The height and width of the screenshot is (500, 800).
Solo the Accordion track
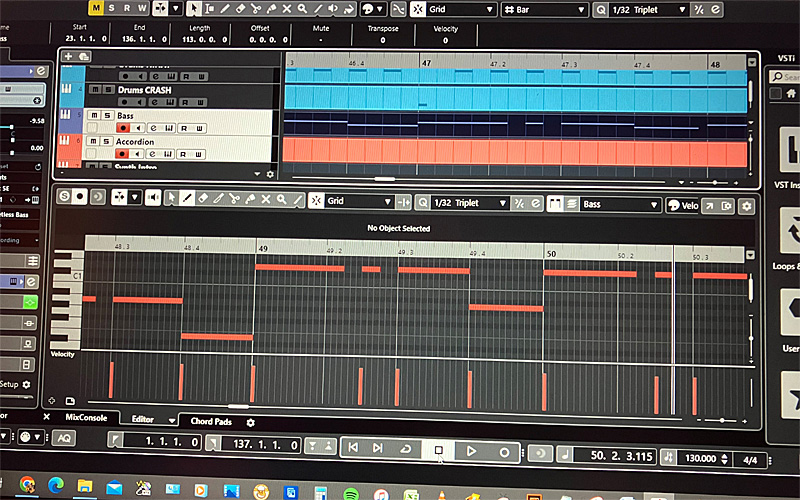click(x=106, y=142)
